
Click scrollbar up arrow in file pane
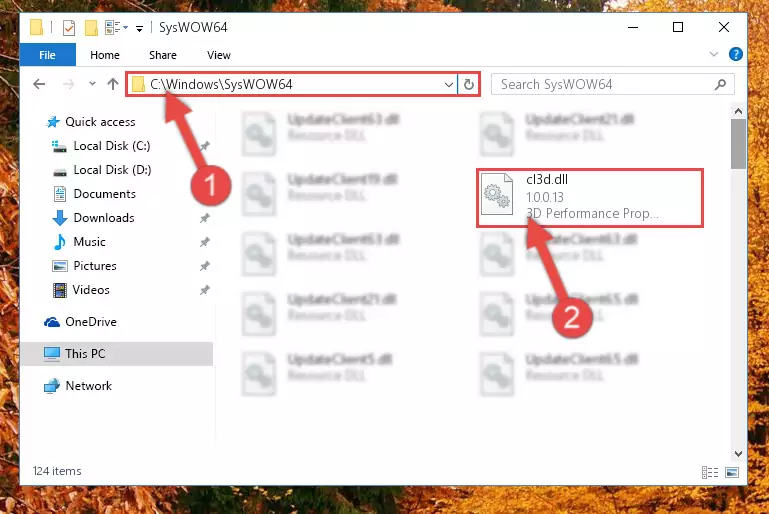738,111
